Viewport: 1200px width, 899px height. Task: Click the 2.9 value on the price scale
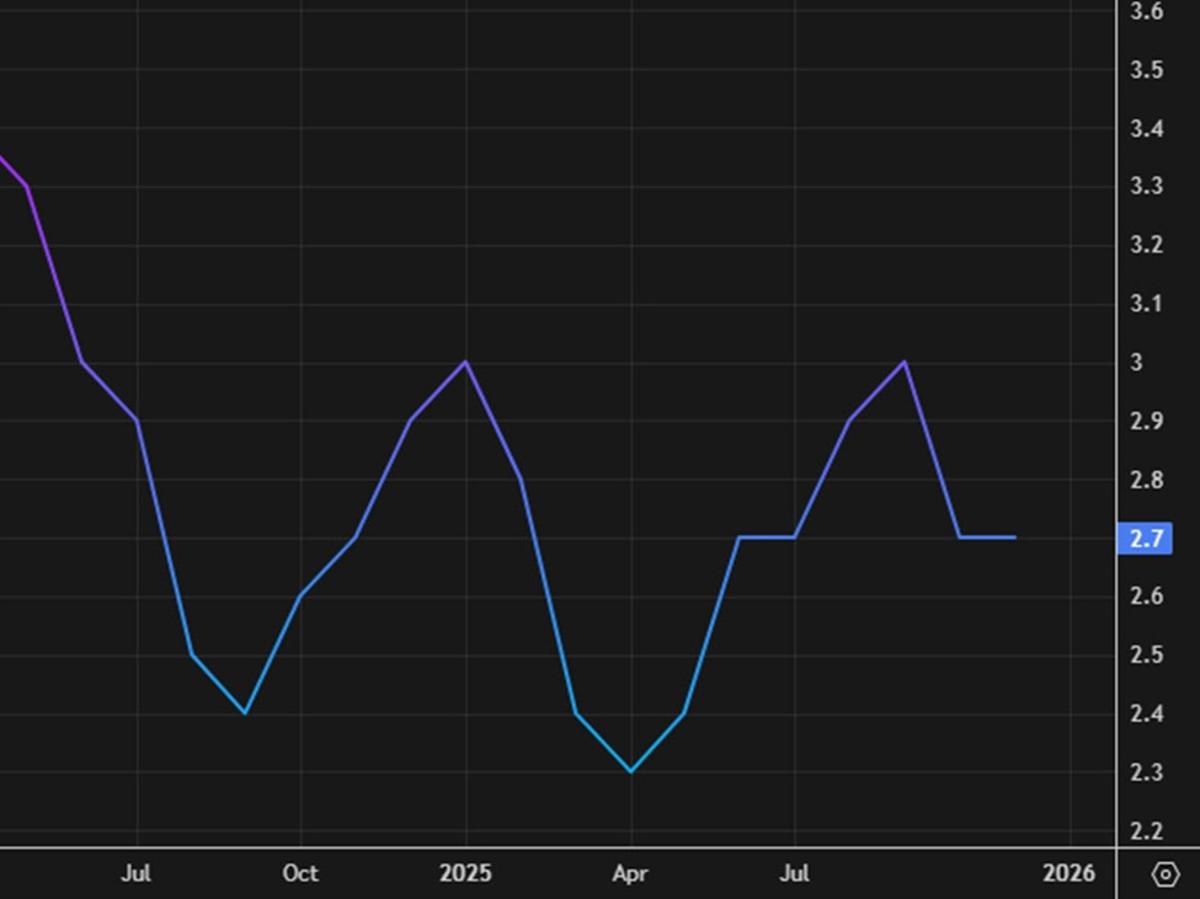pos(1146,421)
